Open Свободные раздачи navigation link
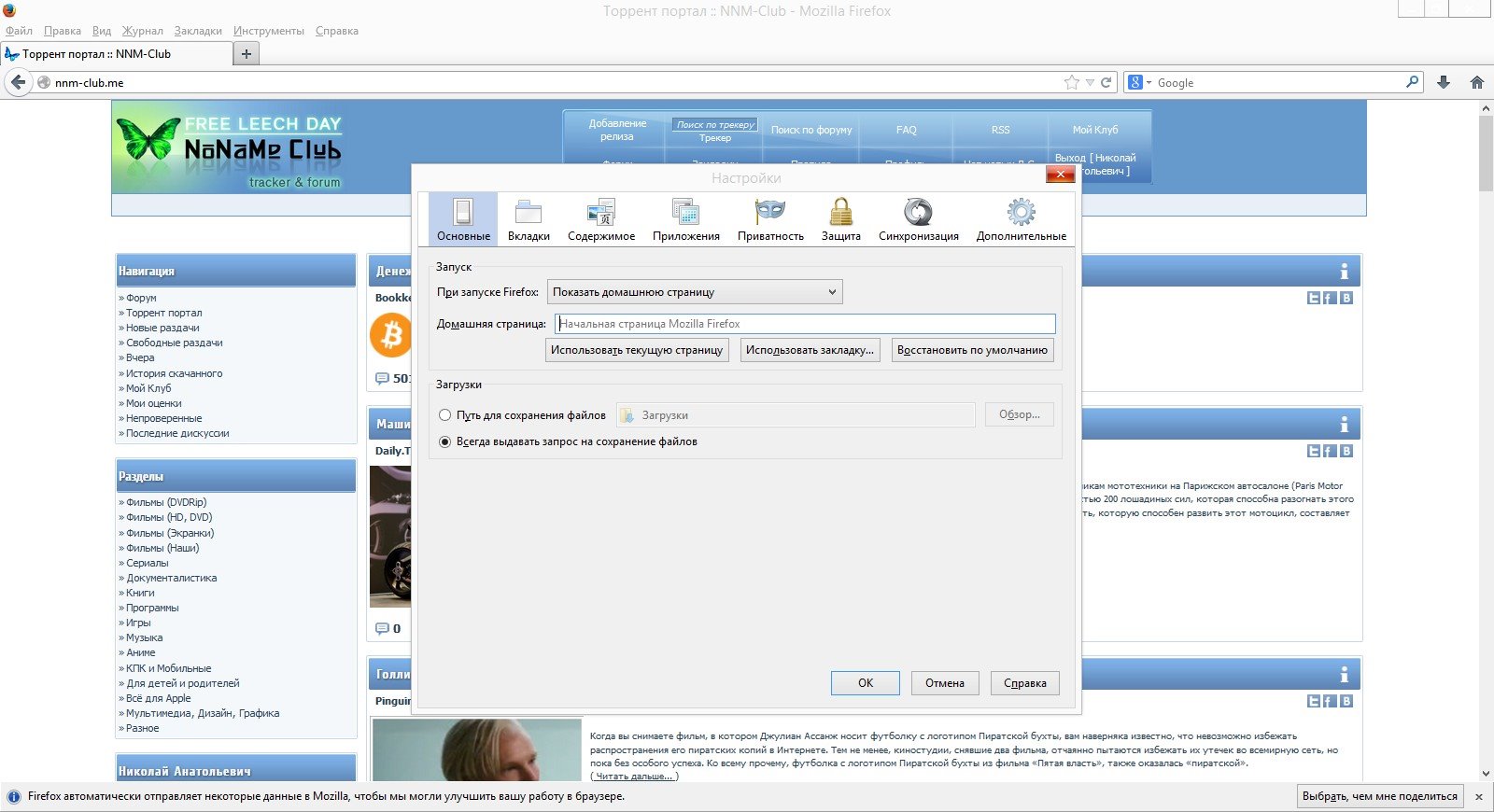Viewport: 1494px width, 812px height. click(175, 343)
